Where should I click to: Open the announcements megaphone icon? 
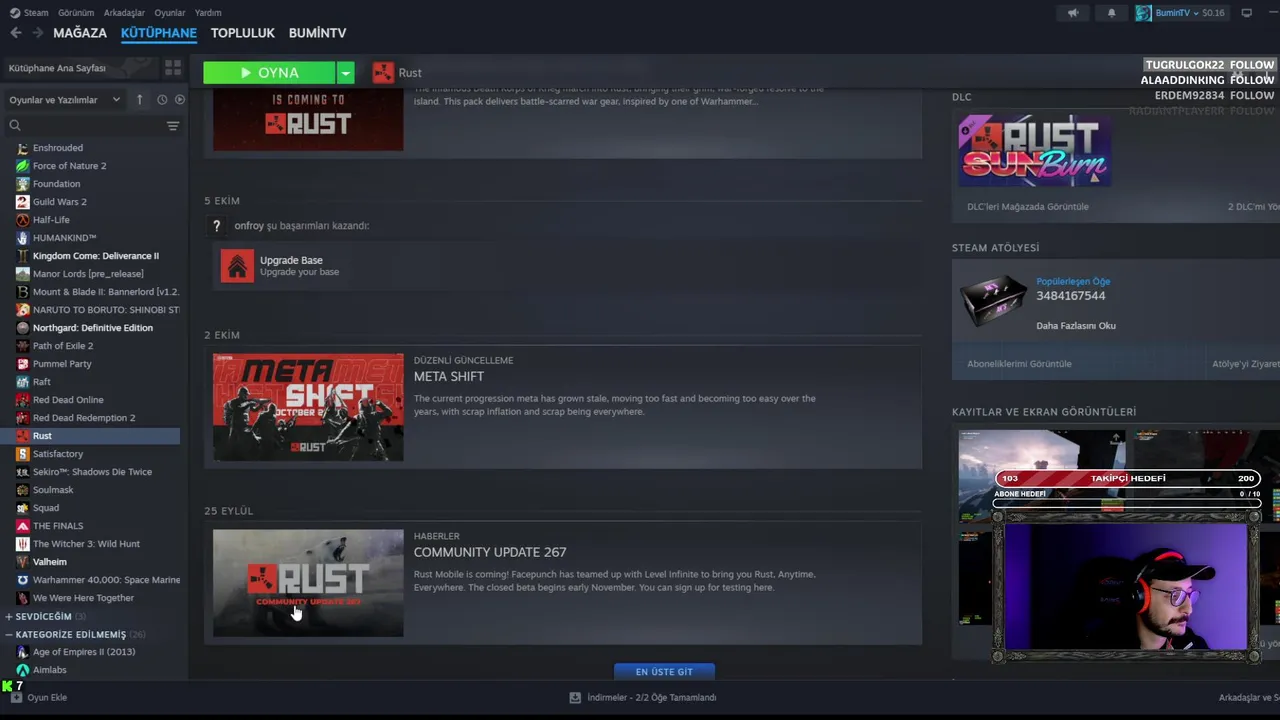[x=1073, y=13]
